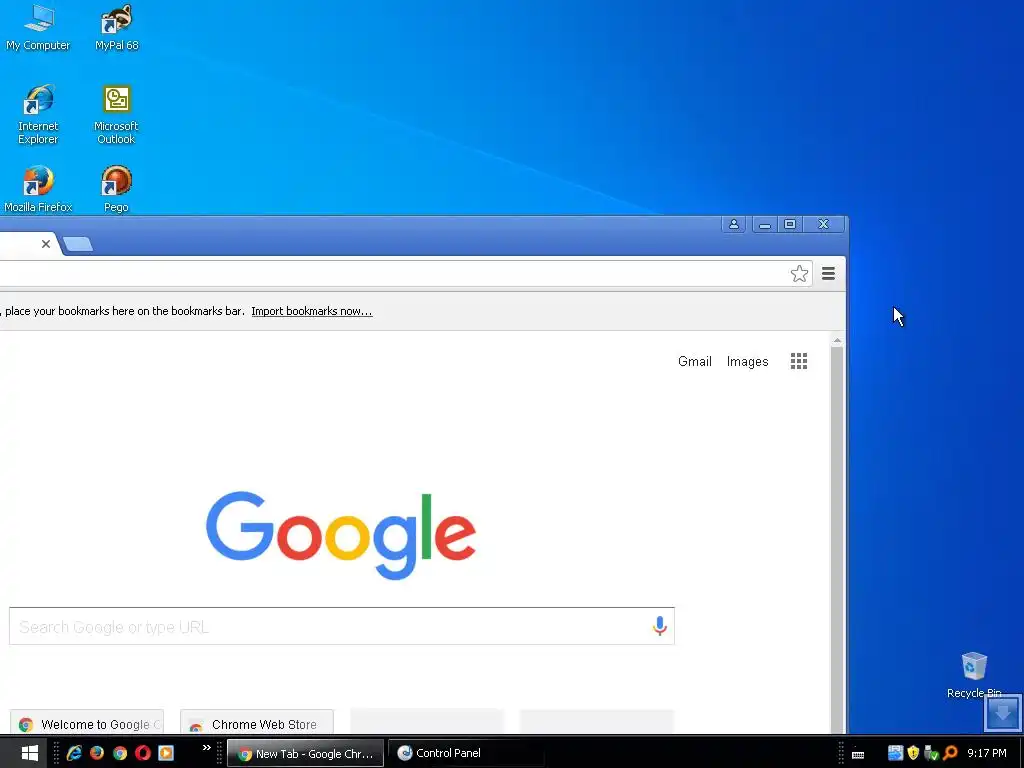Click the page scrollbar up arrow
This screenshot has height=768, width=1024.
coord(837,340)
